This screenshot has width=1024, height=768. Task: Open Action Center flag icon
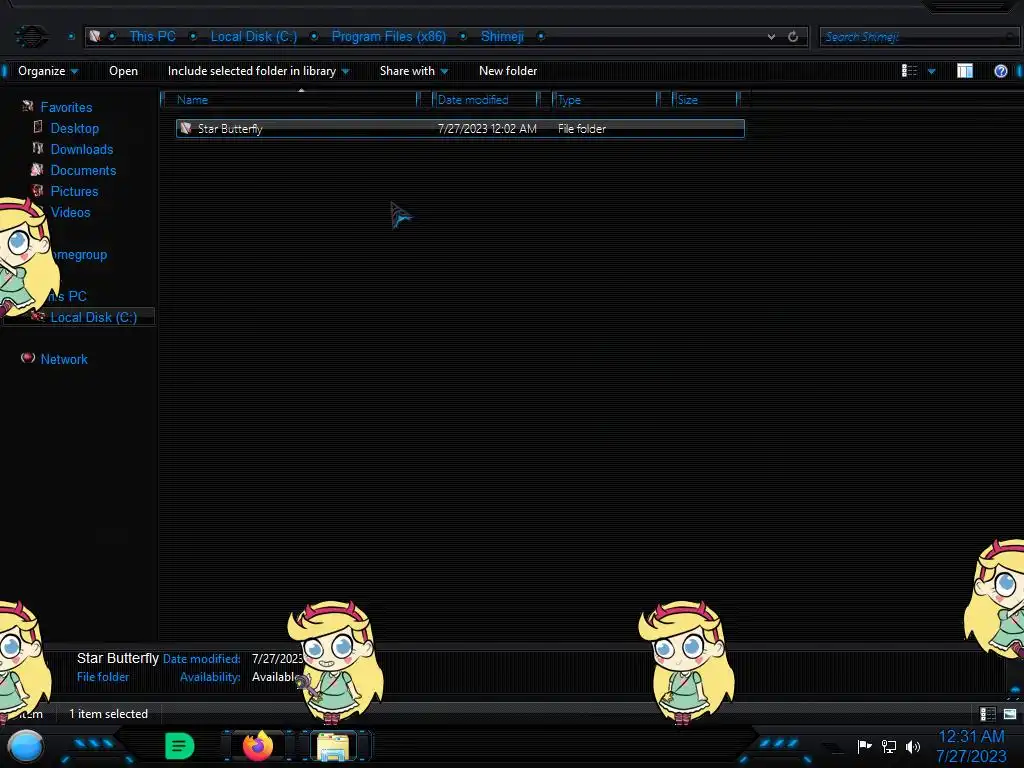click(864, 746)
